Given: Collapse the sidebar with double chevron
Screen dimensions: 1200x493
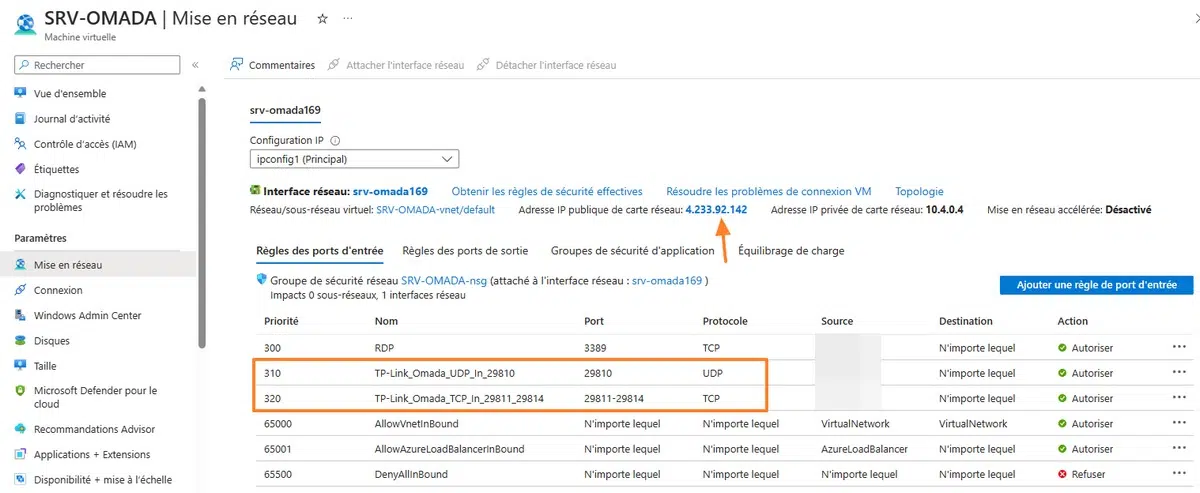Looking at the screenshot, I should [x=196, y=65].
